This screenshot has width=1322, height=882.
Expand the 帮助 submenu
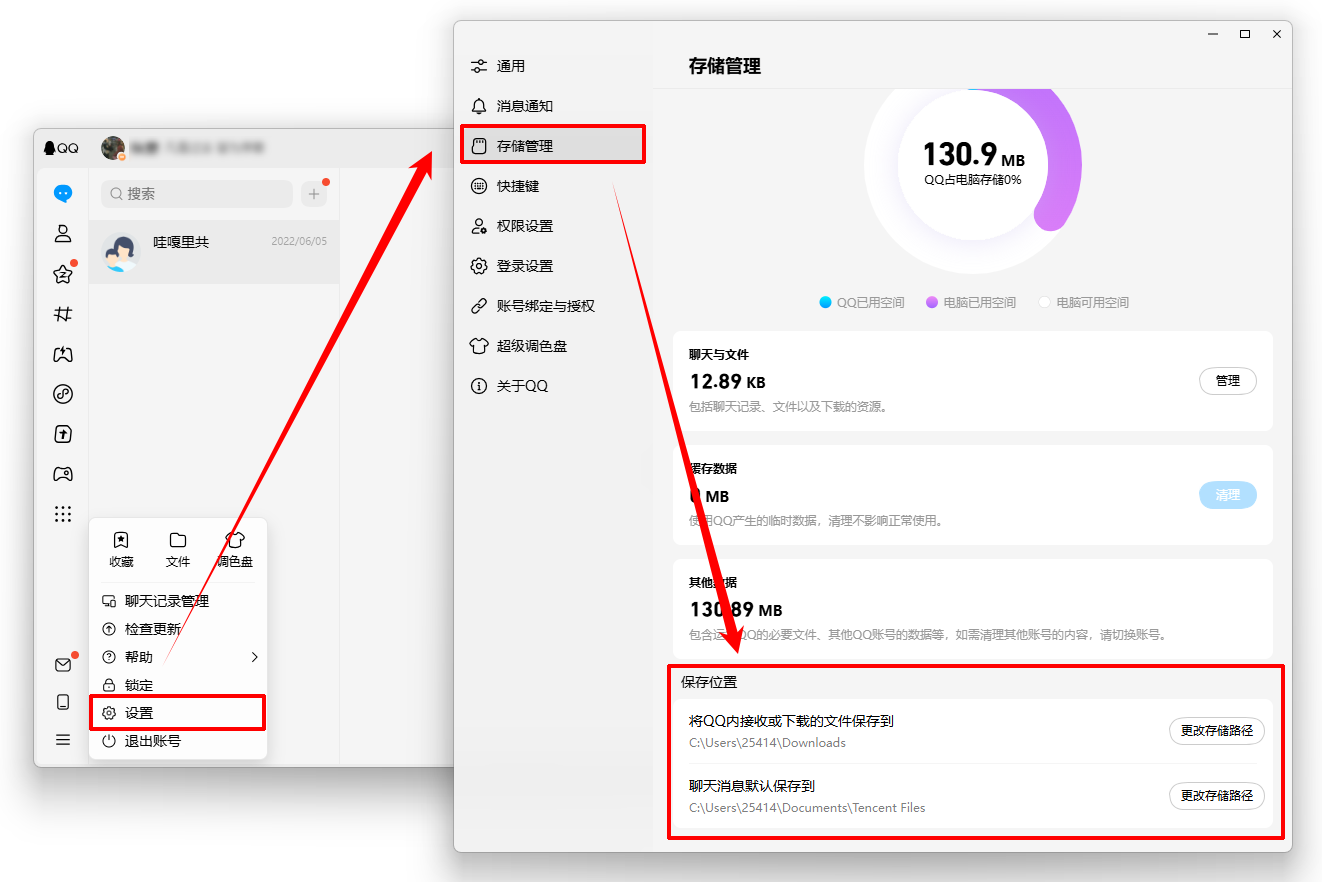tap(180, 657)
